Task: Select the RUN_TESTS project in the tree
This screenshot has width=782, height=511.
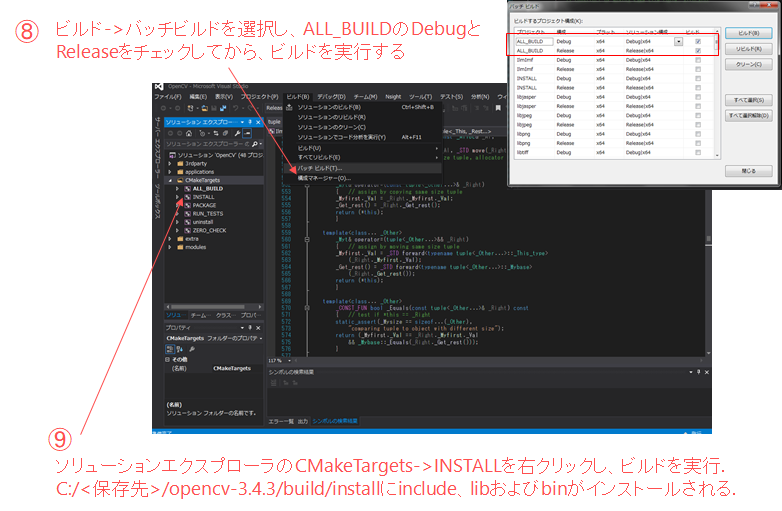Action: tap(207, 214)
